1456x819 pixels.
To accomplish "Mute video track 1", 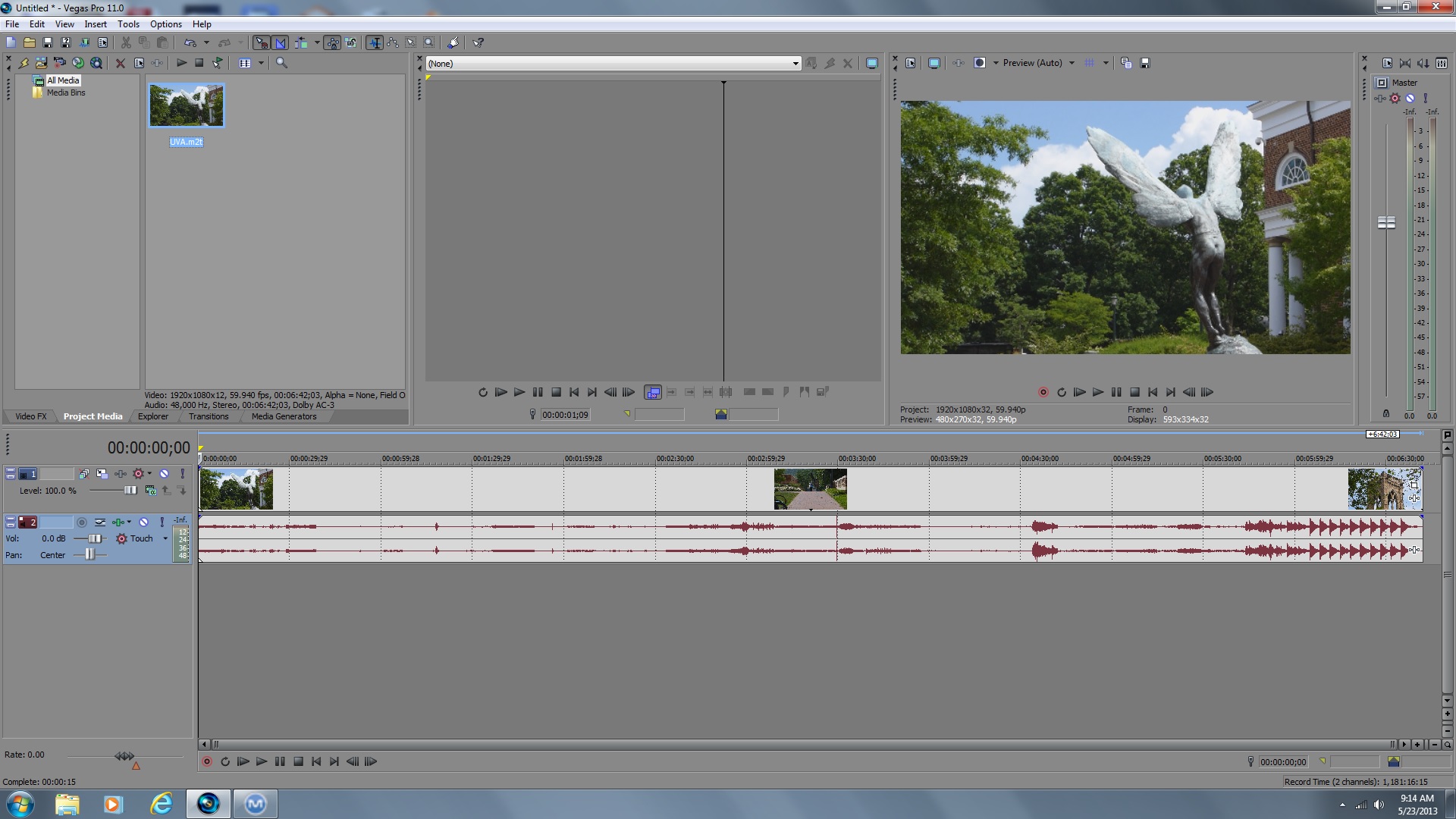I will 164,473.
